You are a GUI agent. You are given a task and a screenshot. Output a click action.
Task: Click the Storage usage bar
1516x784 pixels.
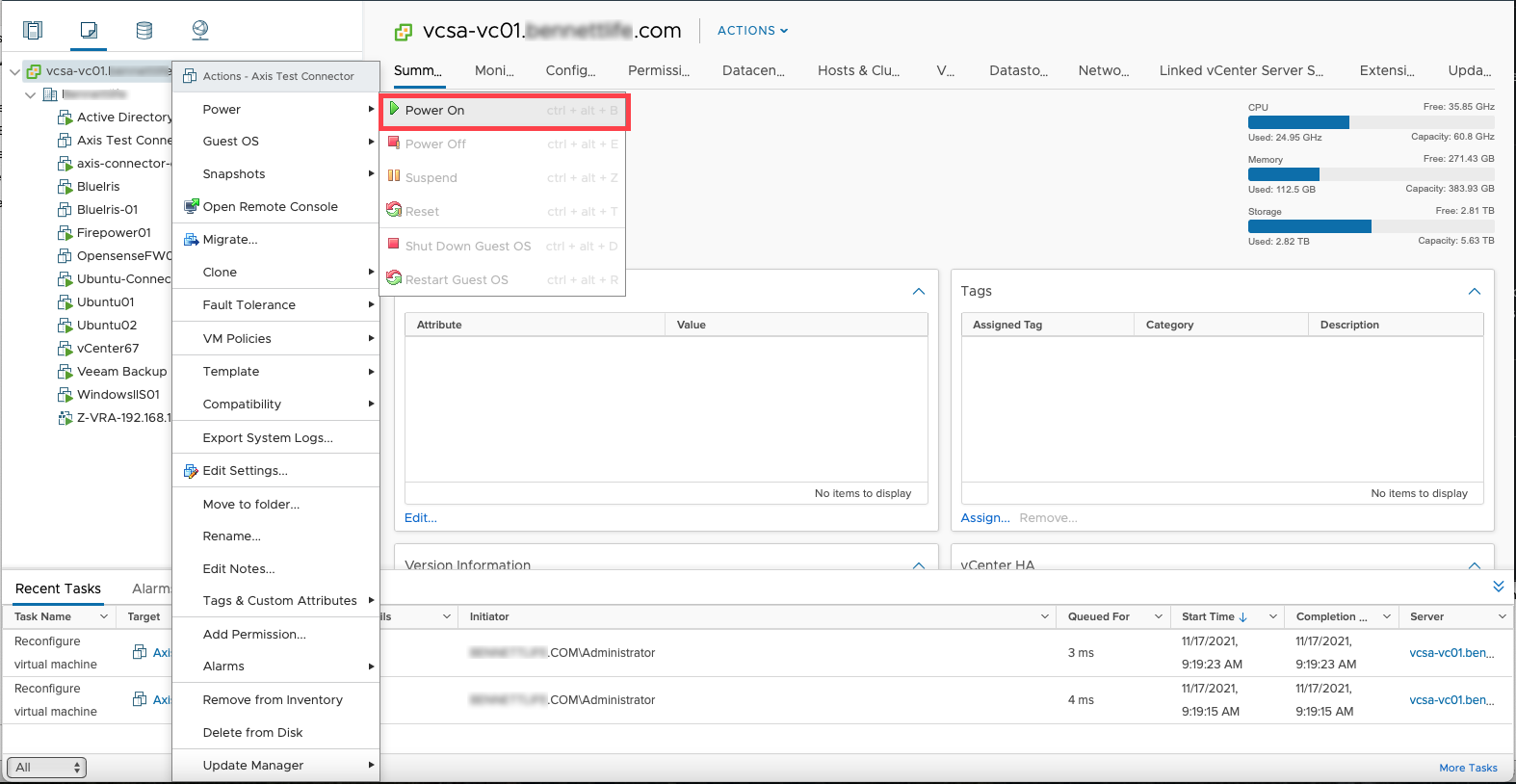point(1371,226)
